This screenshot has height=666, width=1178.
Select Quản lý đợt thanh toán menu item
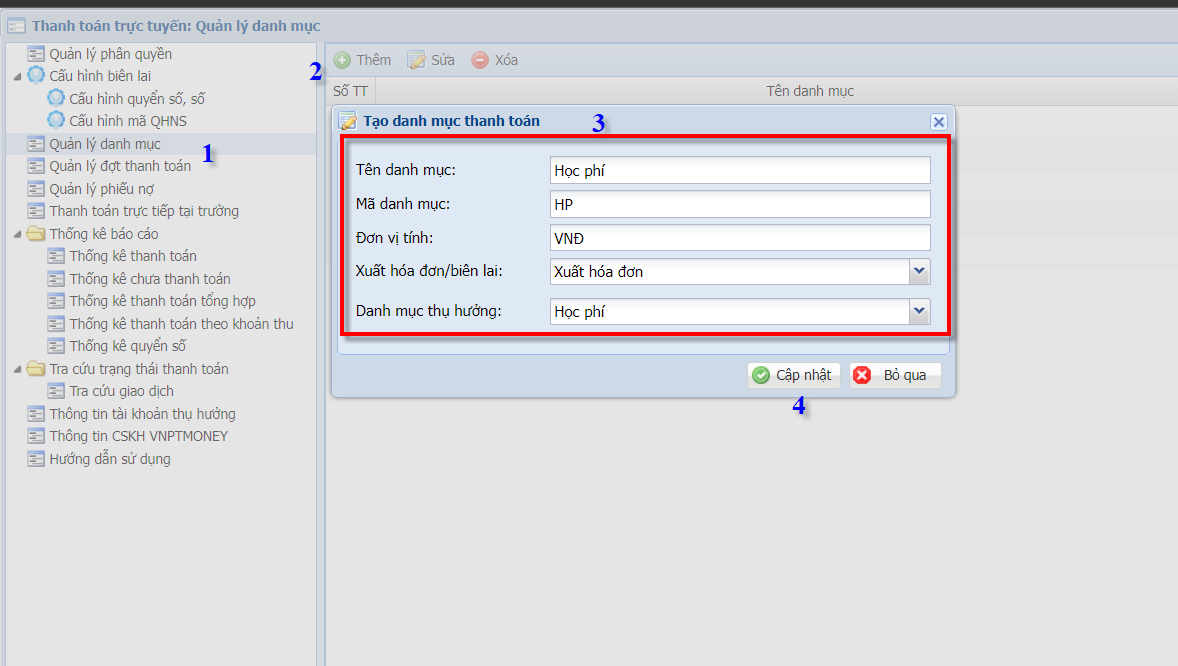pyautogui.click(x=120, y=166)
